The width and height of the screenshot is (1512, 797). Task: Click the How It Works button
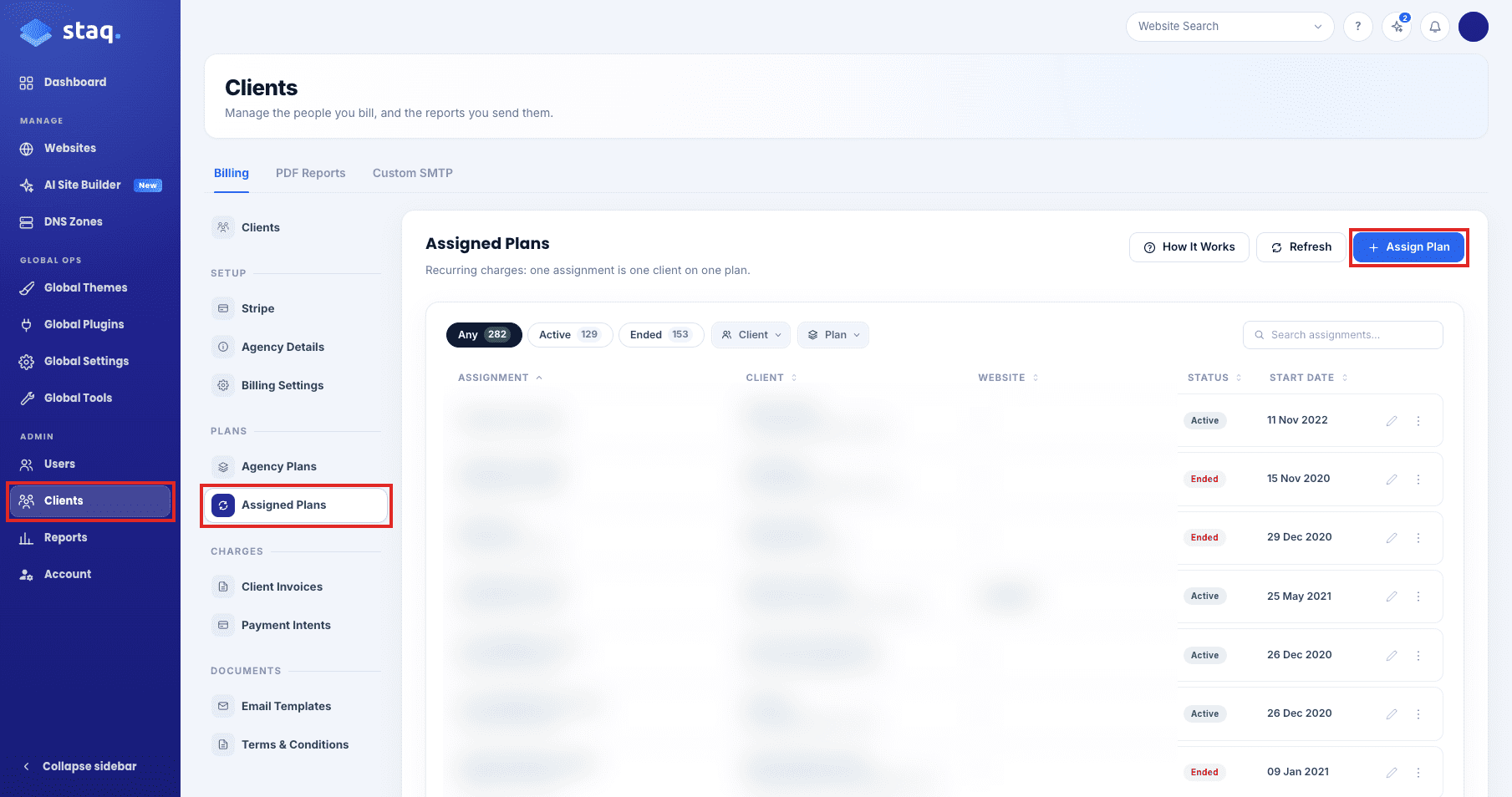point(1189,247)
